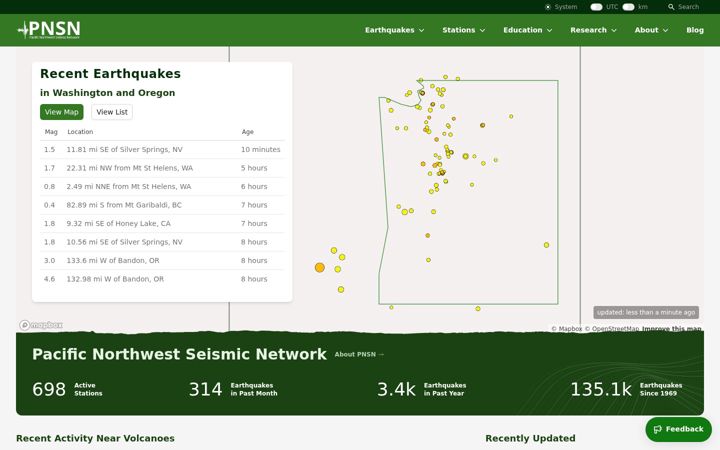Open the 2.49 mi NNE from Mt St Helens row
Viewport: 720px width, 450px height.
(x=162, y=186)
